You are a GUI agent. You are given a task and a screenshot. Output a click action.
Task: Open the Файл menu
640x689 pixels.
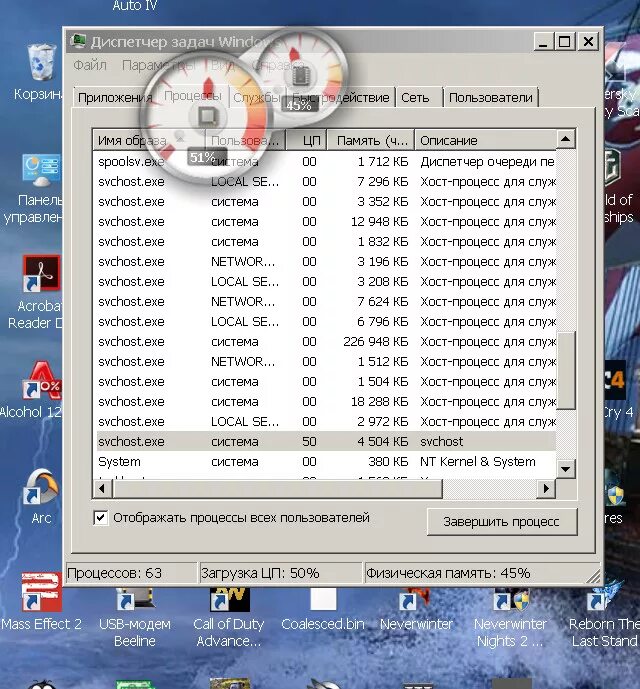[90, 65]
